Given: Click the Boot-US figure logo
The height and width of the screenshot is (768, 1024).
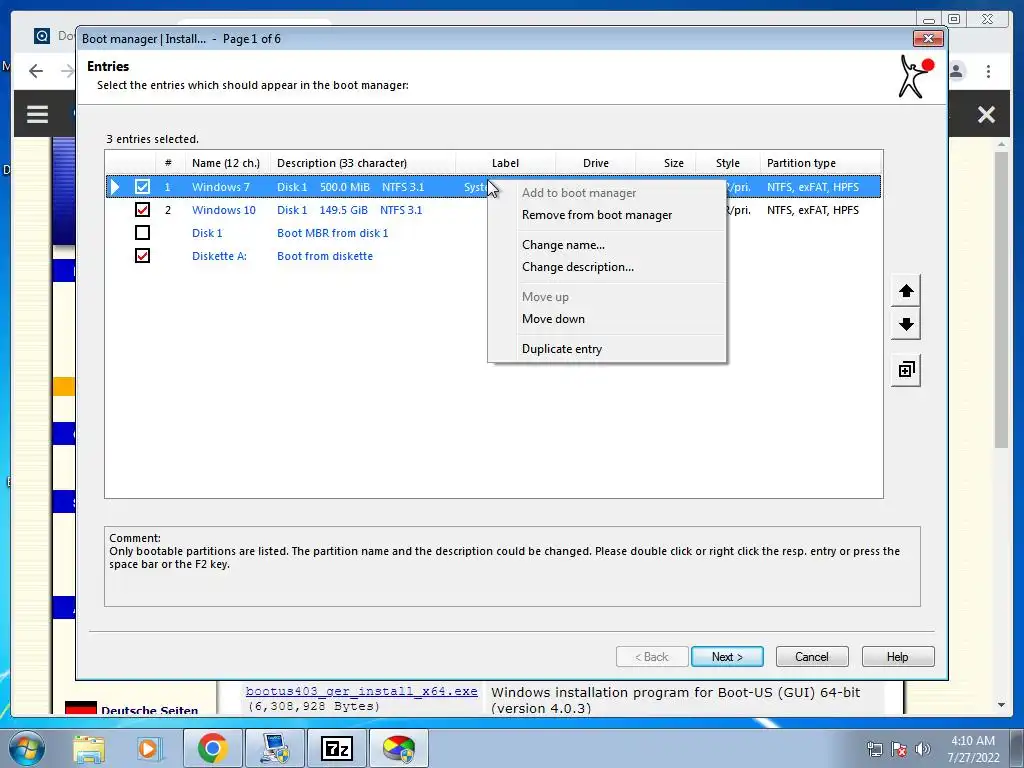Looking at the screenshot, I should [916, 76].
